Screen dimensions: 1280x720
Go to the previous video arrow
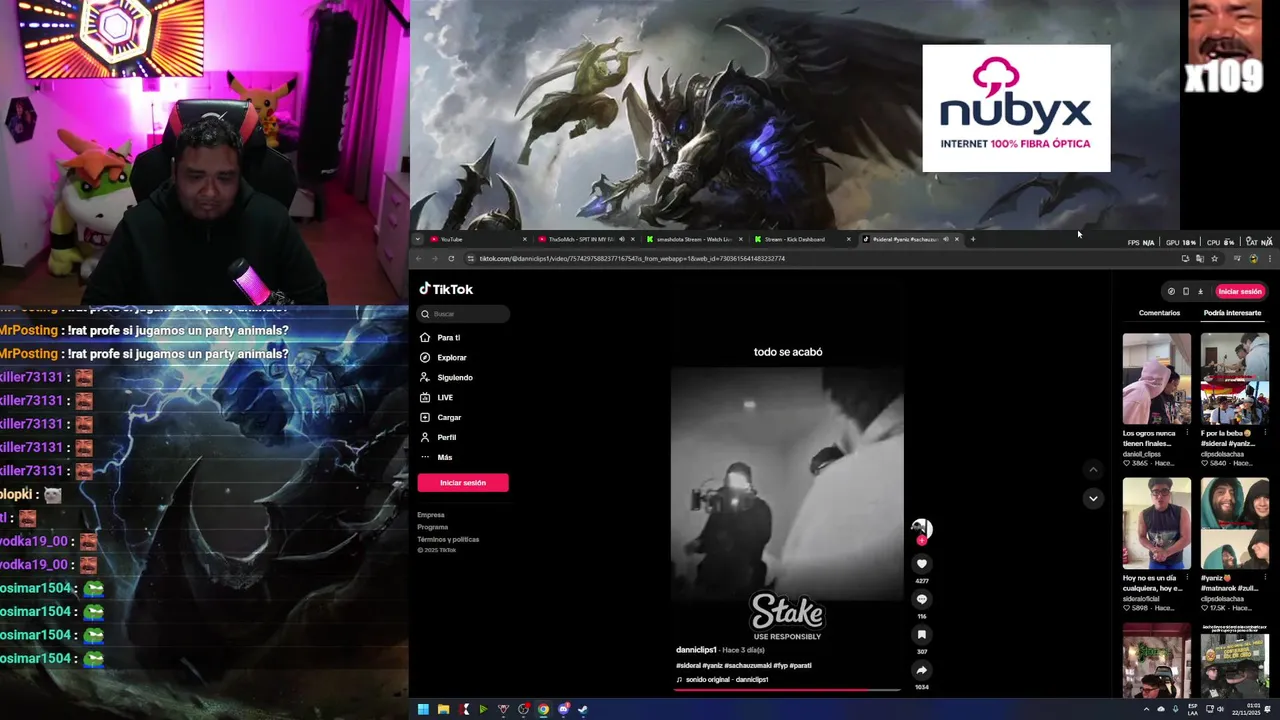[x=1093, y=469]
